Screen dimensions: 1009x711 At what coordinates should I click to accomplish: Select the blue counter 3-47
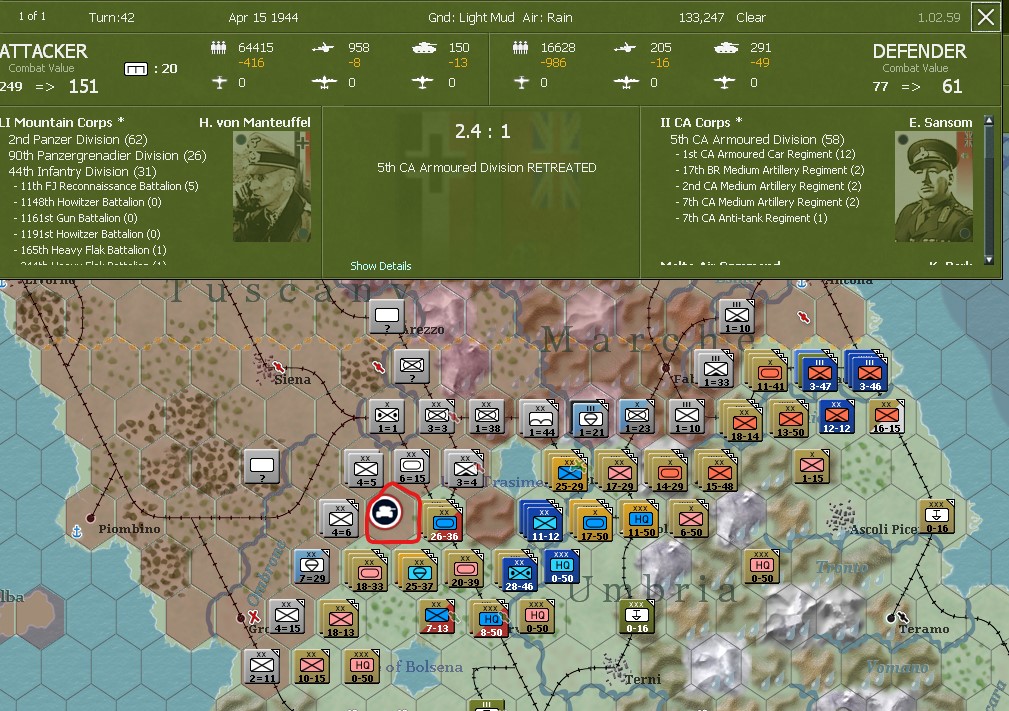pyautogui.click(x=819, y=372)
